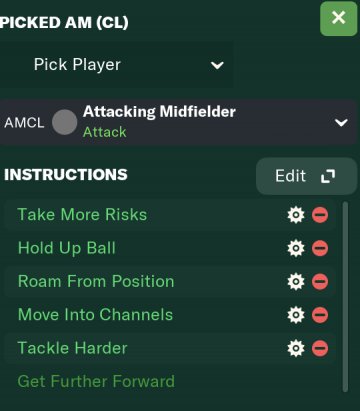This screenshot has height=411, width=360.
Task: Open settings gear for Hold Up Ball
Action: 296,248
